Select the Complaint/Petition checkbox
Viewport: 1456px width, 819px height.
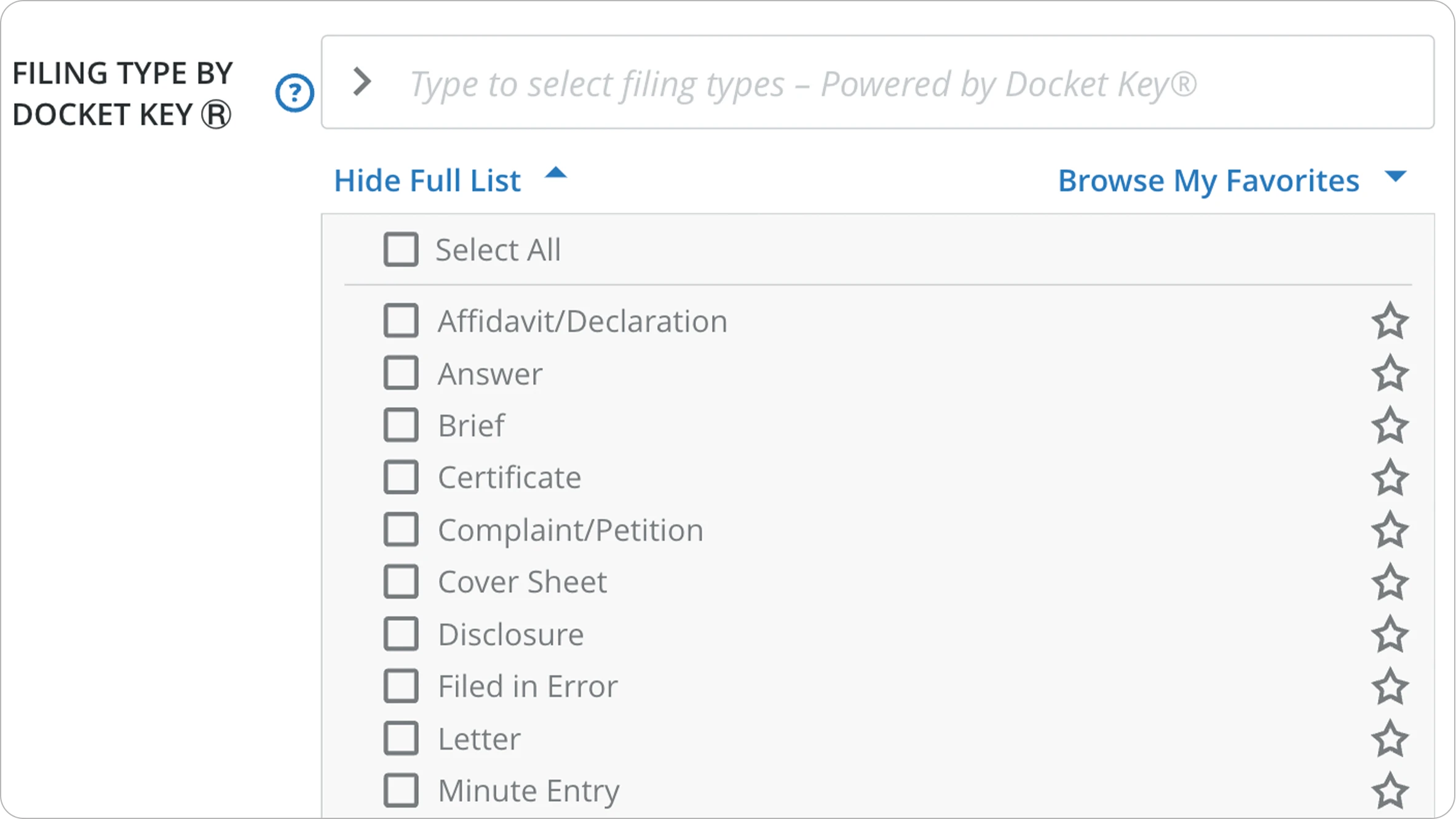[x=401, y=529]
